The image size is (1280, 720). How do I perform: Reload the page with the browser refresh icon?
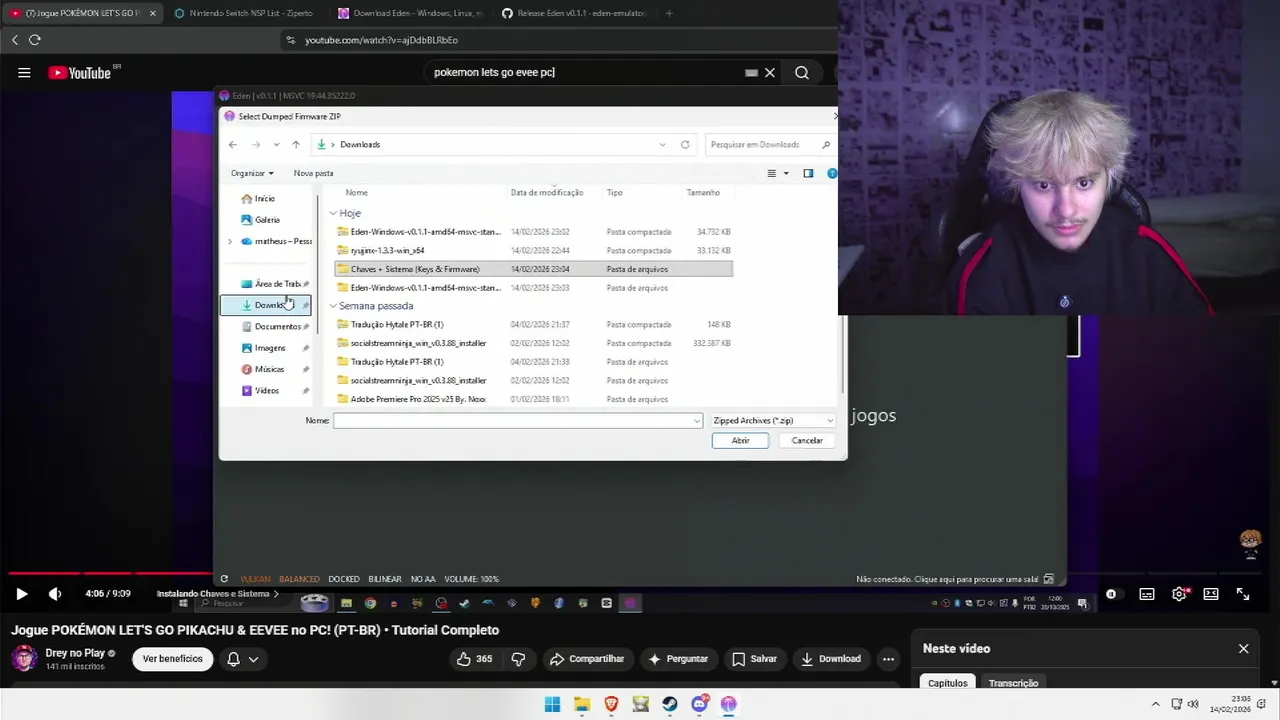35,40
